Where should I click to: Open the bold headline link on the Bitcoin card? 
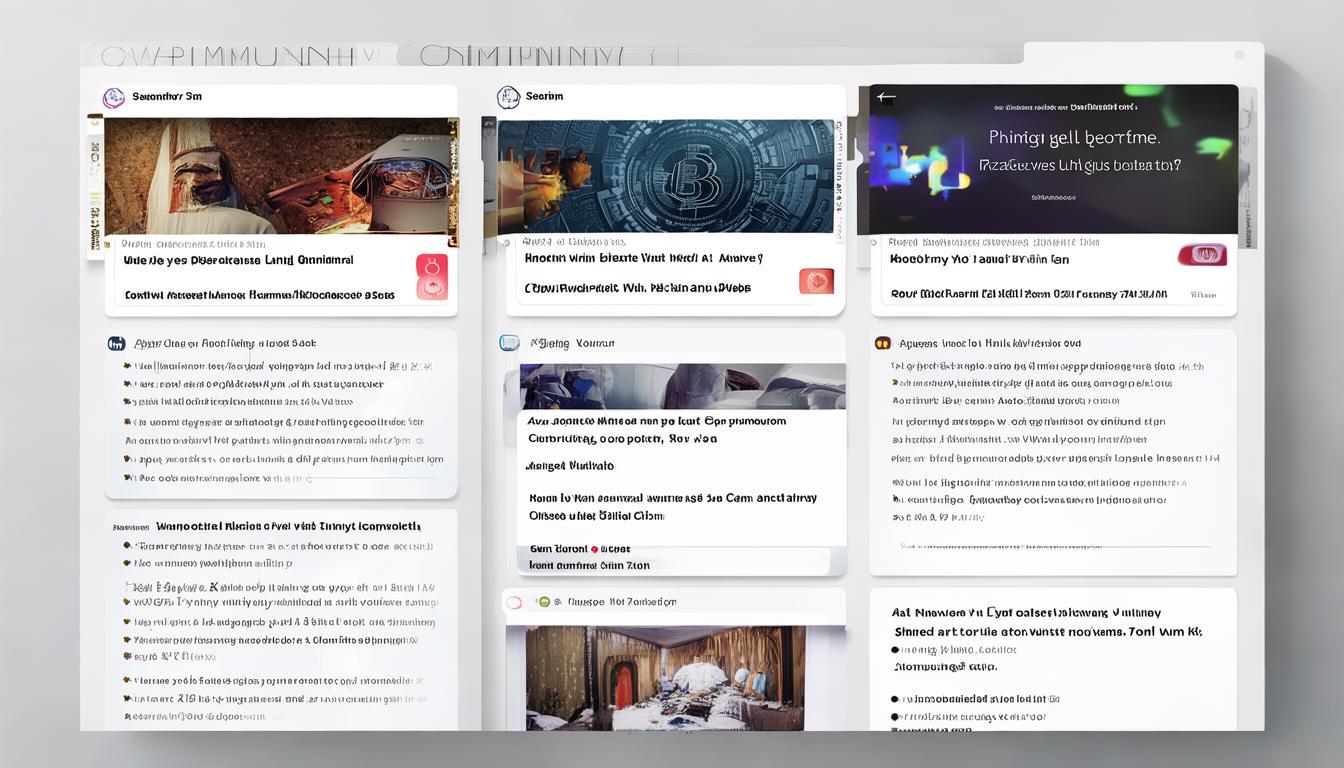(x=643, y=258)
